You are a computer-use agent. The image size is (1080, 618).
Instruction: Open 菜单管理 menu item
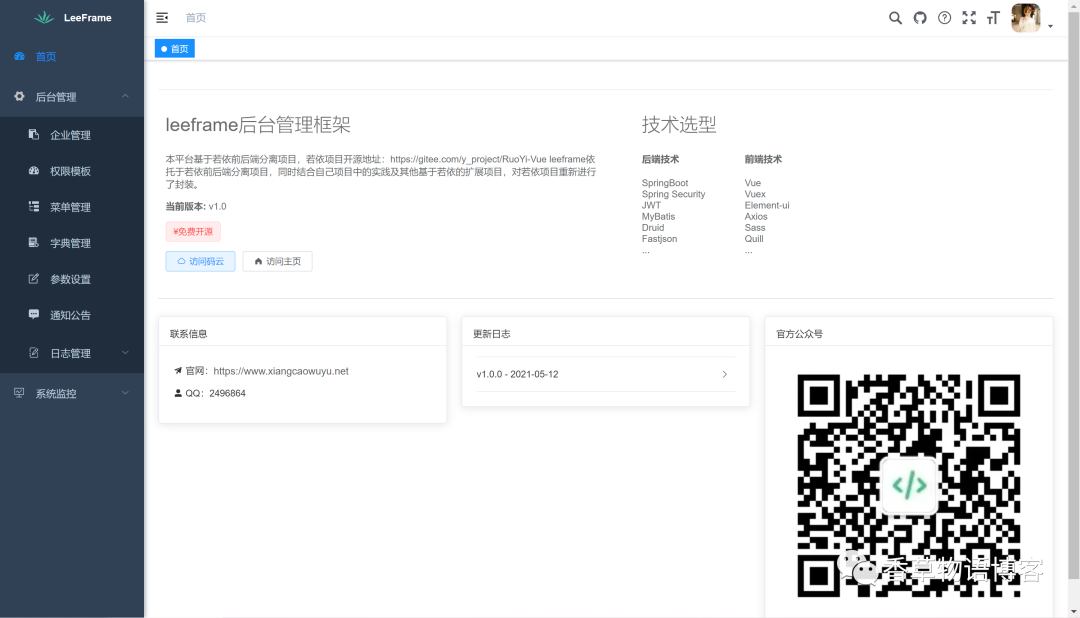tap(72, 207)
